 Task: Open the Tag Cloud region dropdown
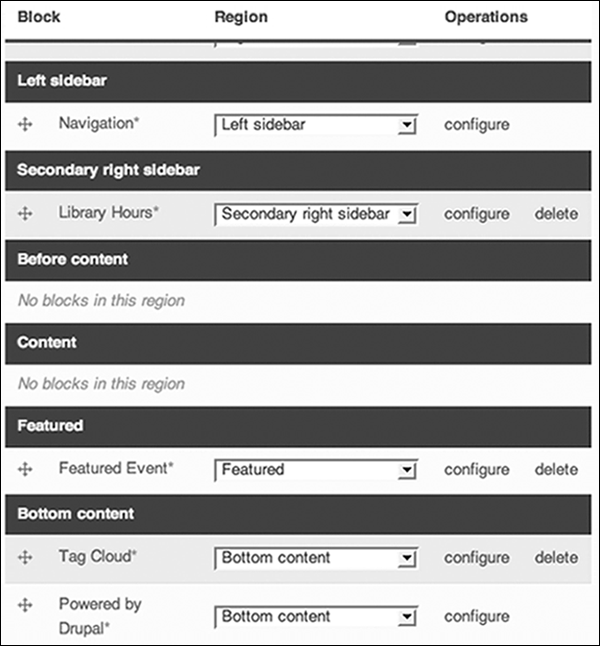coord(315,558)
